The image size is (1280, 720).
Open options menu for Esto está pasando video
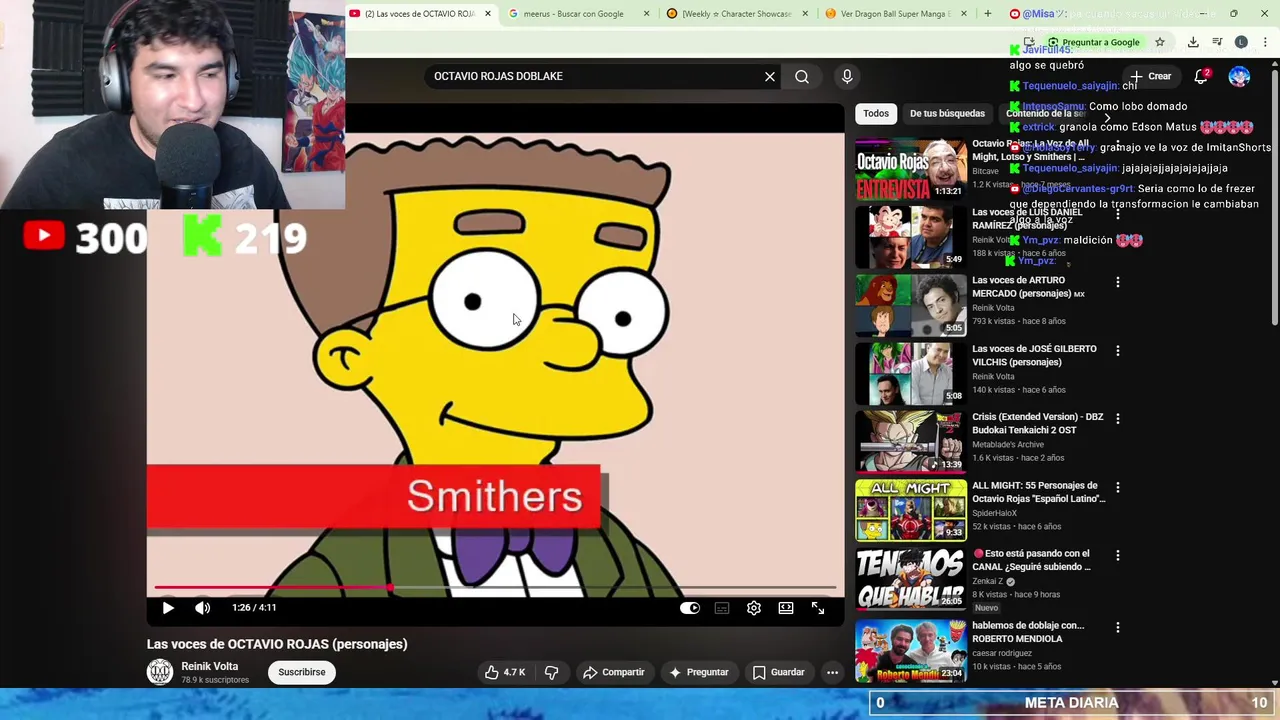coord(1118,555)
